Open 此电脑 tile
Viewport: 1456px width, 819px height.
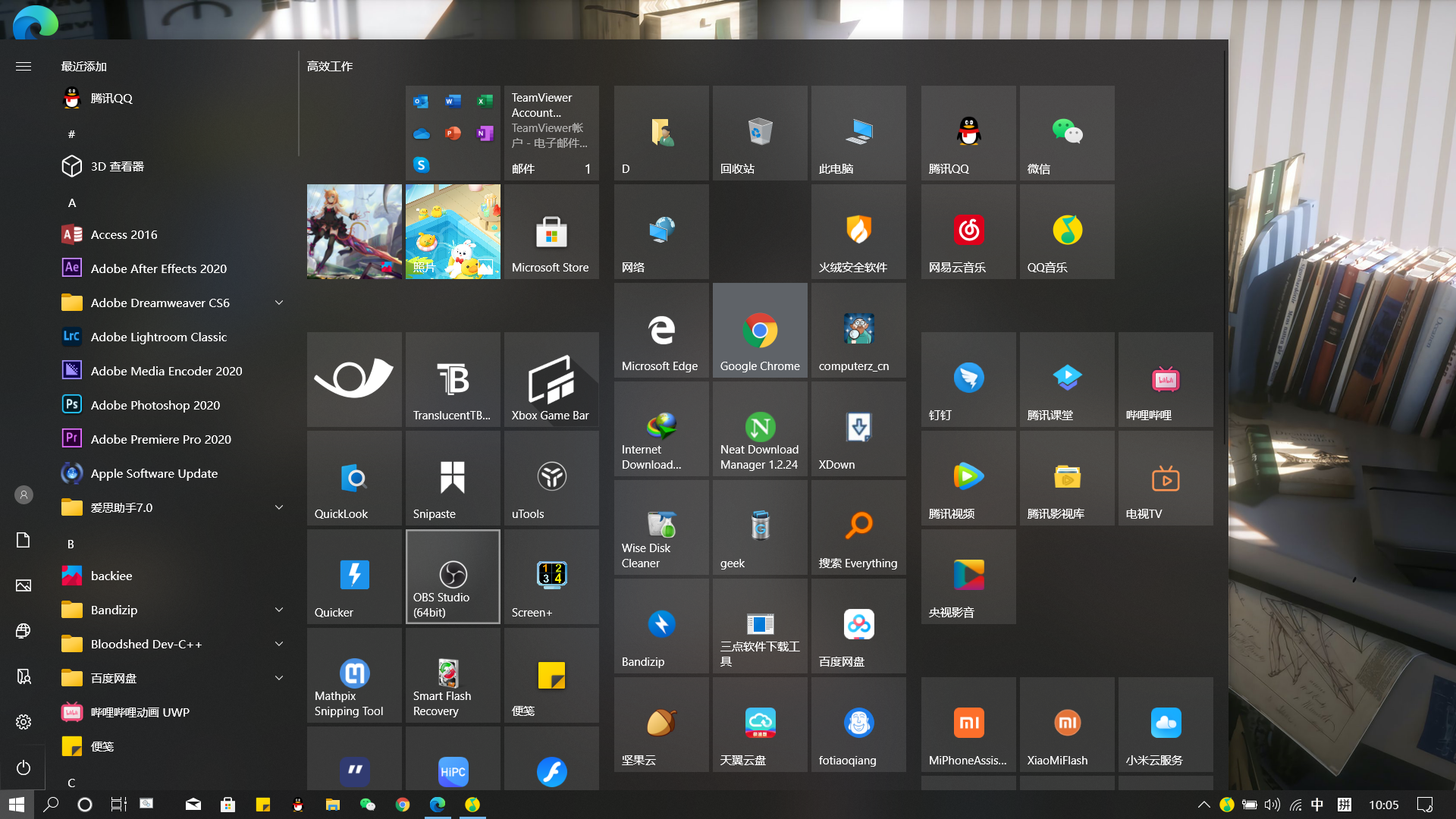(858, 133)
